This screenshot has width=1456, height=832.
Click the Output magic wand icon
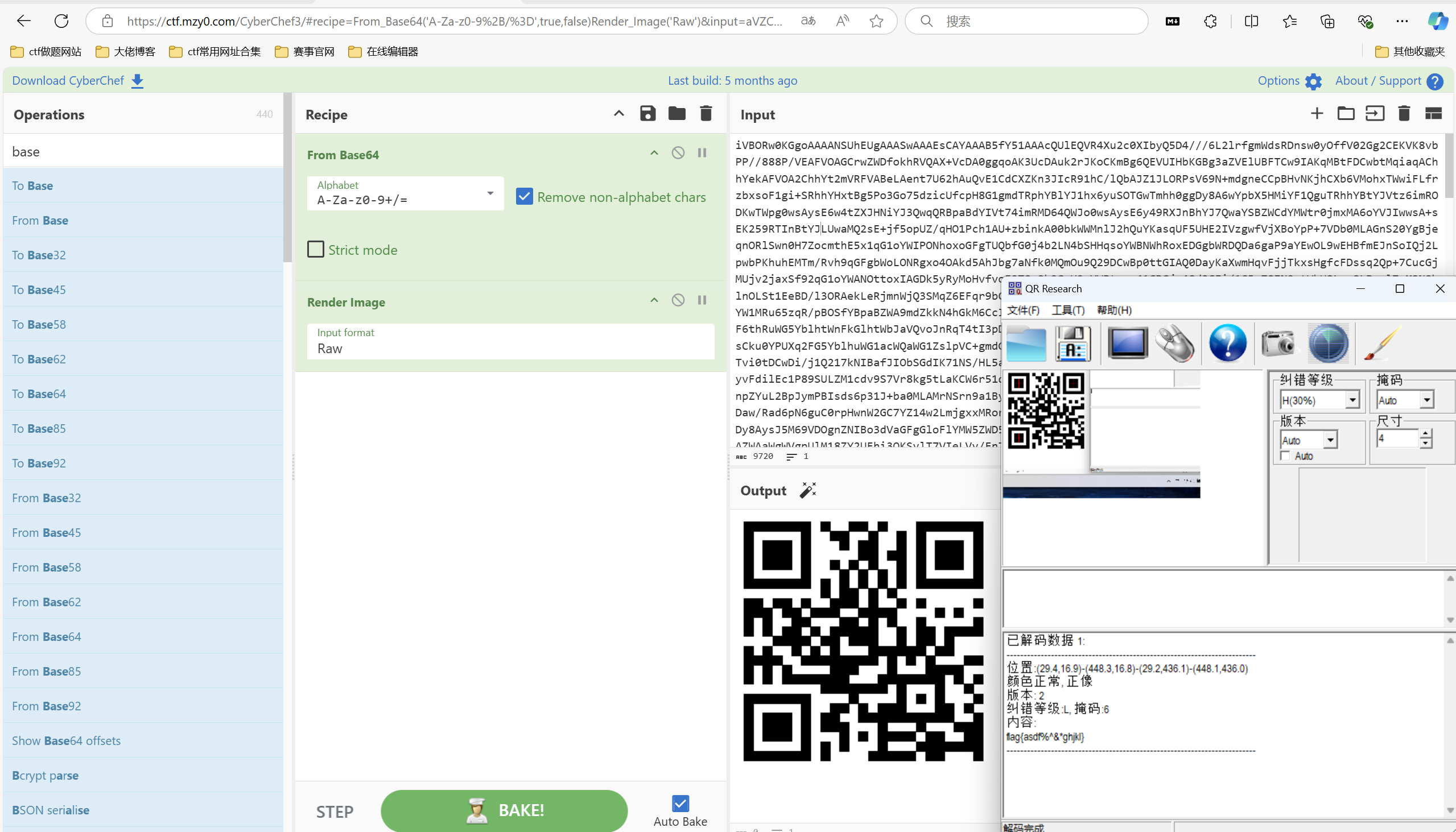pos(808,490)
